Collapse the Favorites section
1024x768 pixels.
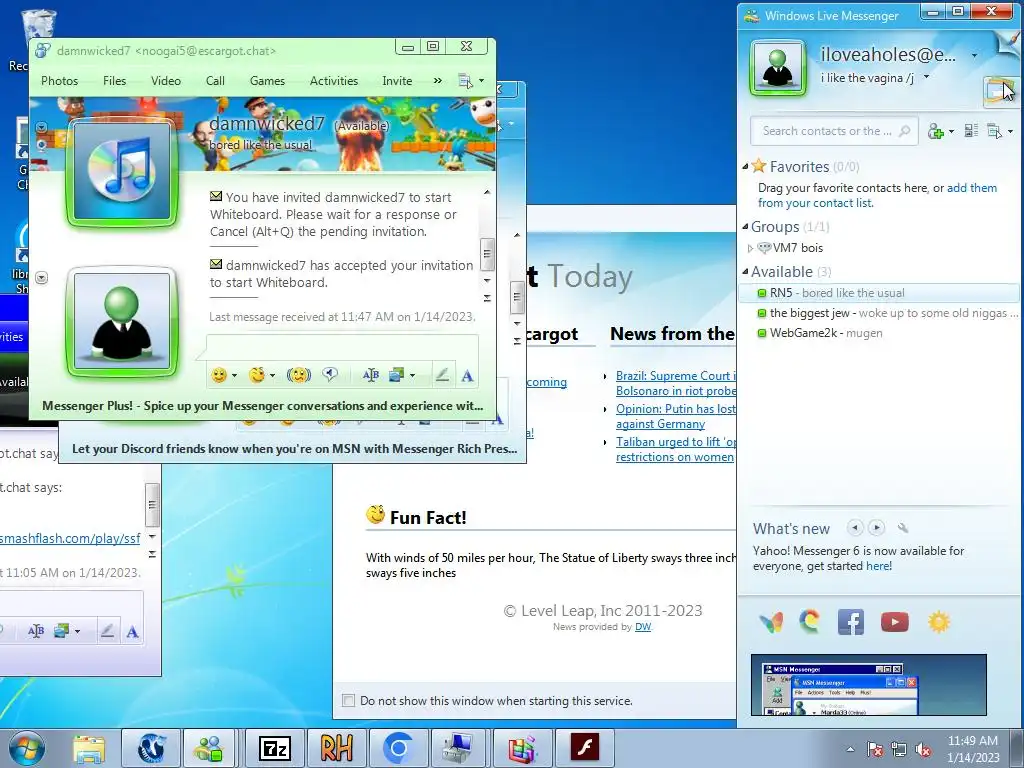point(745,167)
